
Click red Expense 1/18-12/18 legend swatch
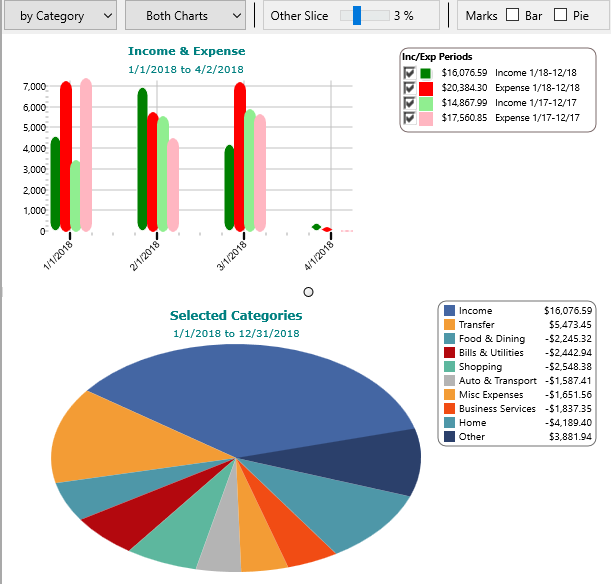coord(426,88)
